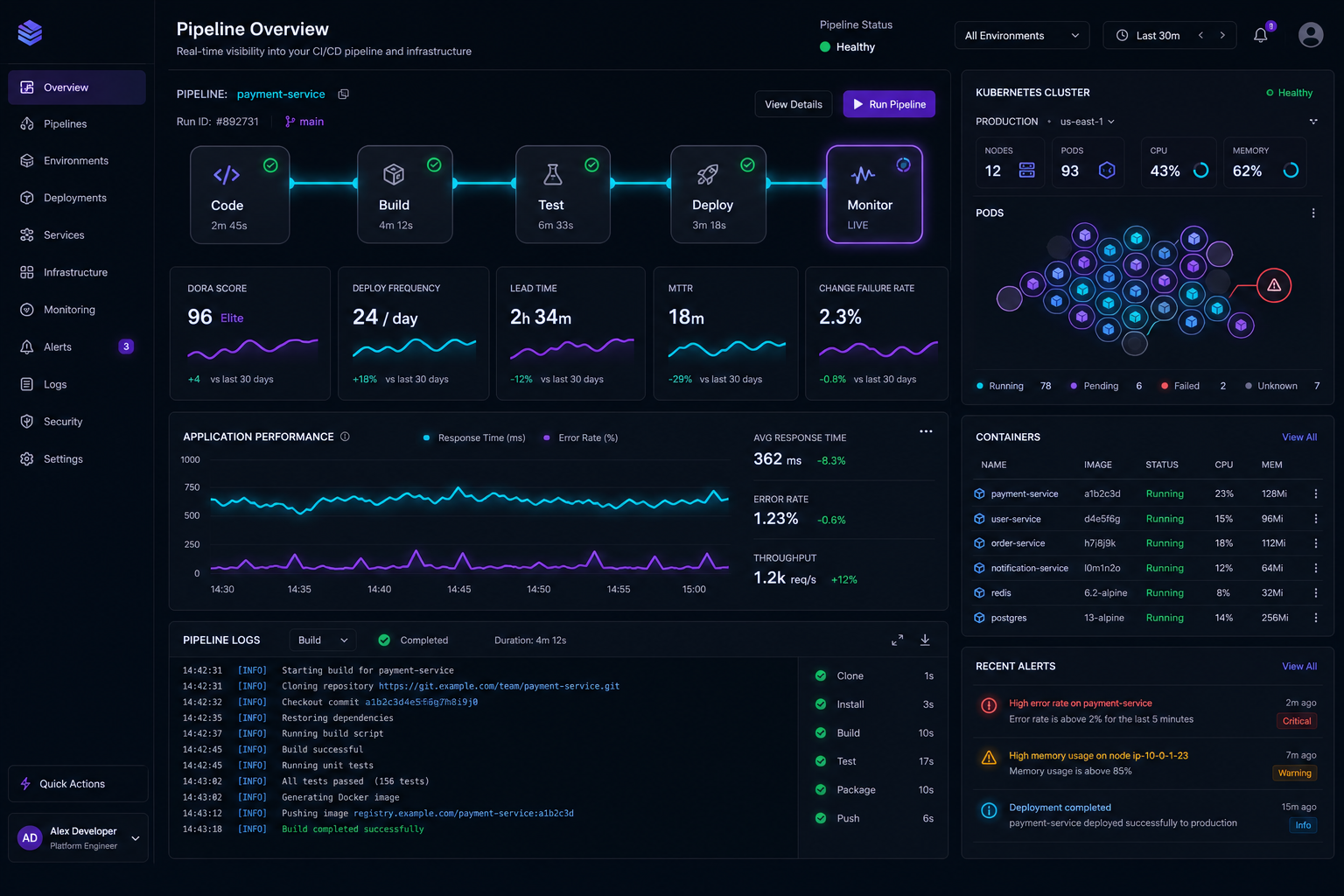Open the user profile avatar
This screenshot has height=896, width=1344.
1310,35
